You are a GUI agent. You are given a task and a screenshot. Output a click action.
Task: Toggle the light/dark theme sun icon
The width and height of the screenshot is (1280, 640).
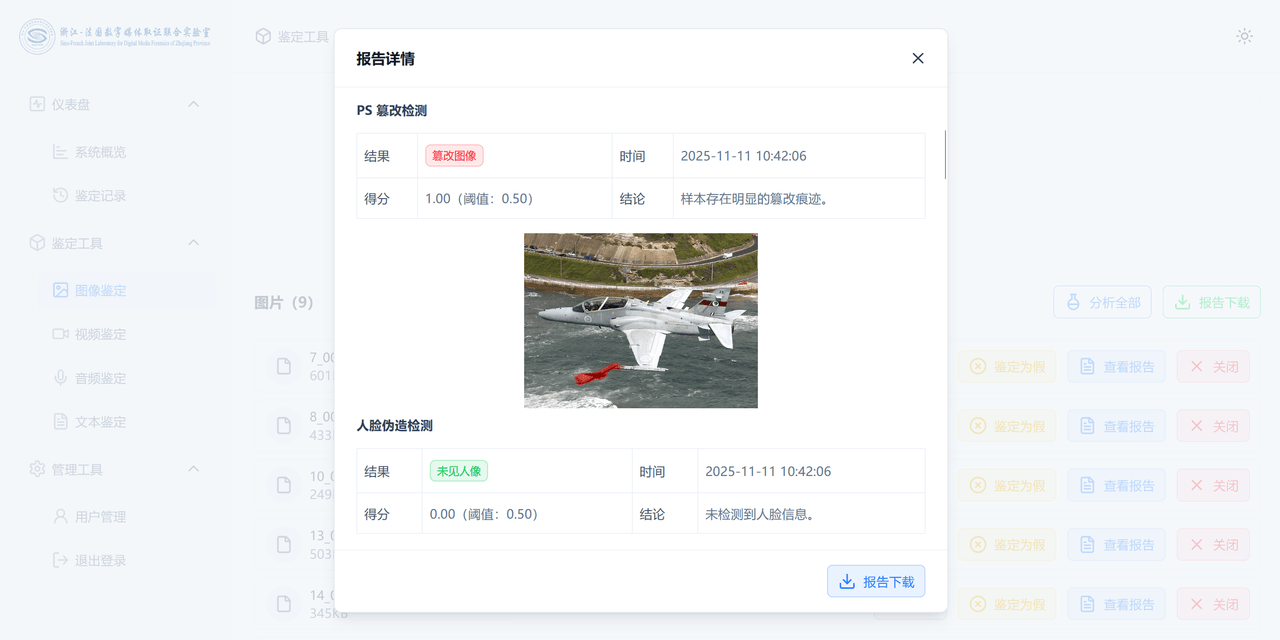1244,36
